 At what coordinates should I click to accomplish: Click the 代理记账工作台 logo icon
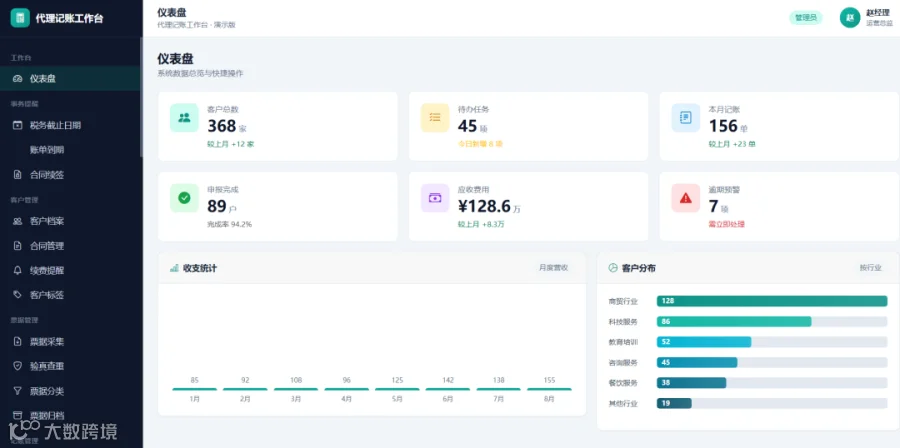coord(20,18)
